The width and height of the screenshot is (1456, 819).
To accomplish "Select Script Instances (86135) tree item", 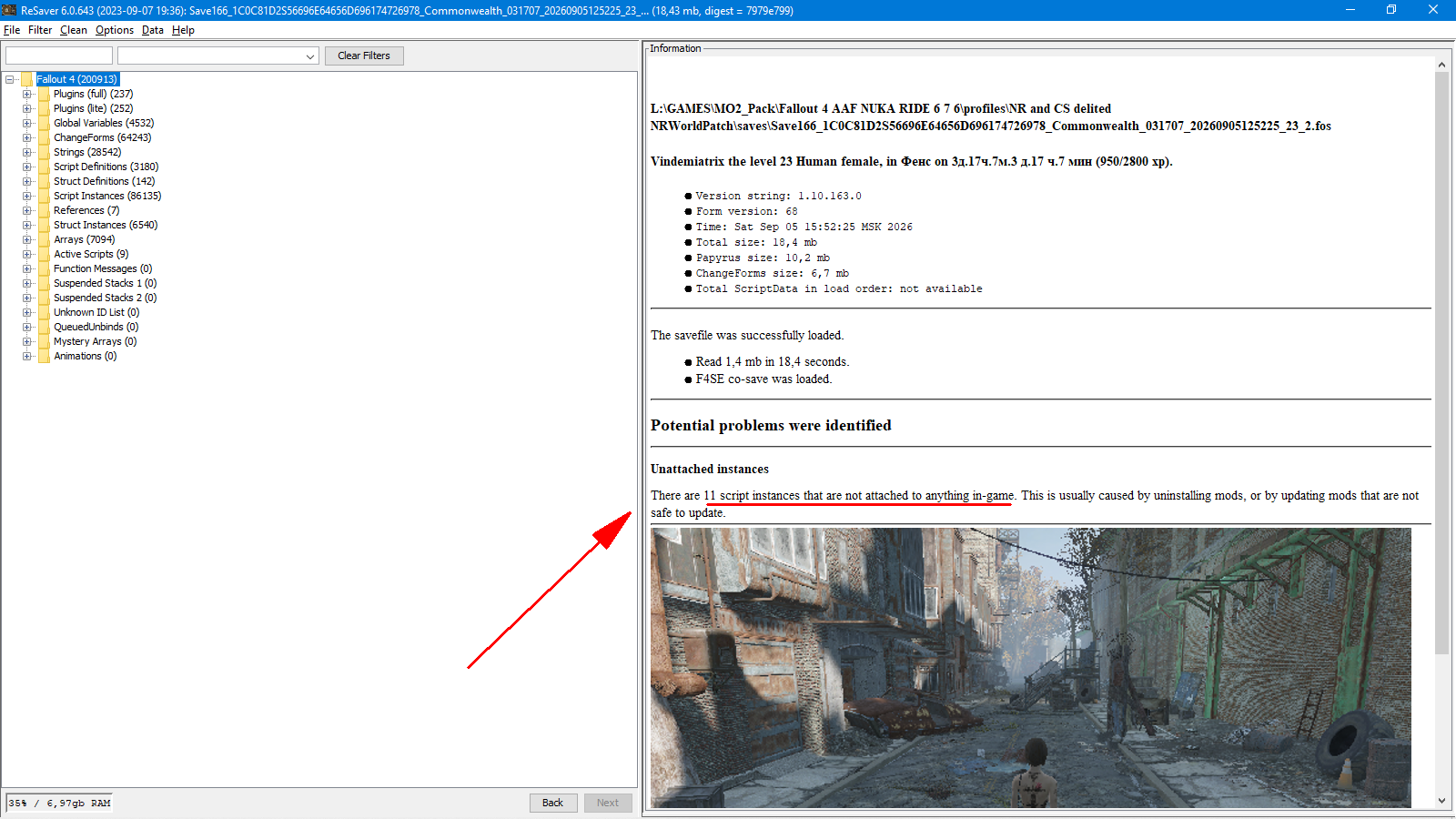I will coord(107,196).
